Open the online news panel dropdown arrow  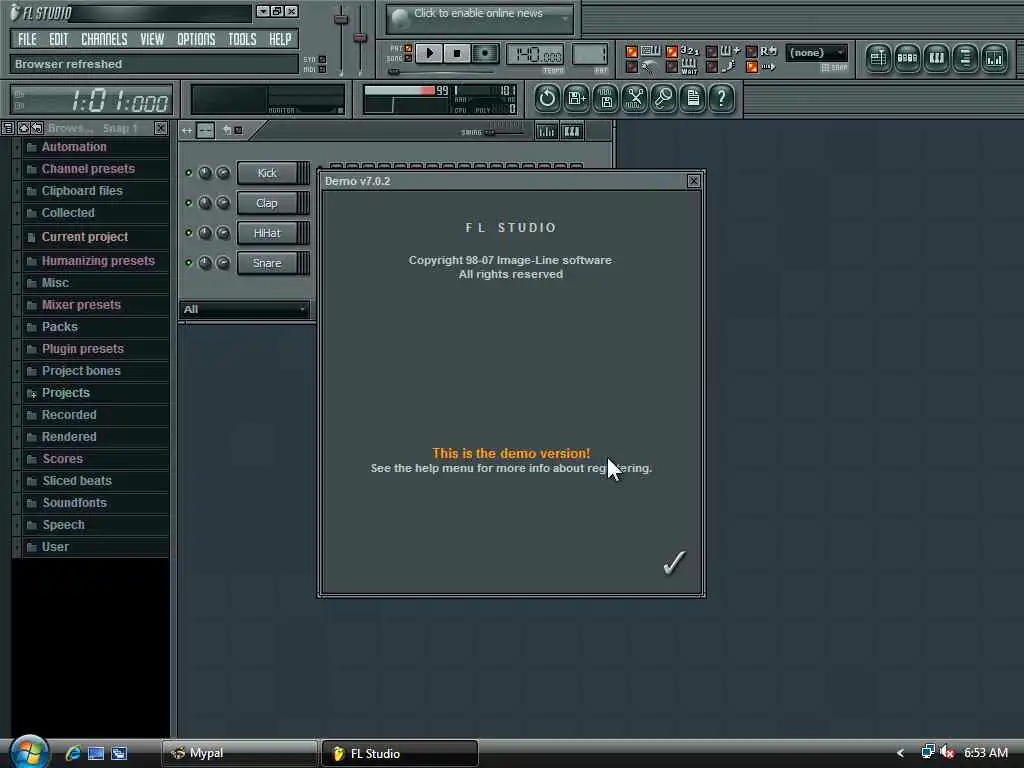click(565, 19)
